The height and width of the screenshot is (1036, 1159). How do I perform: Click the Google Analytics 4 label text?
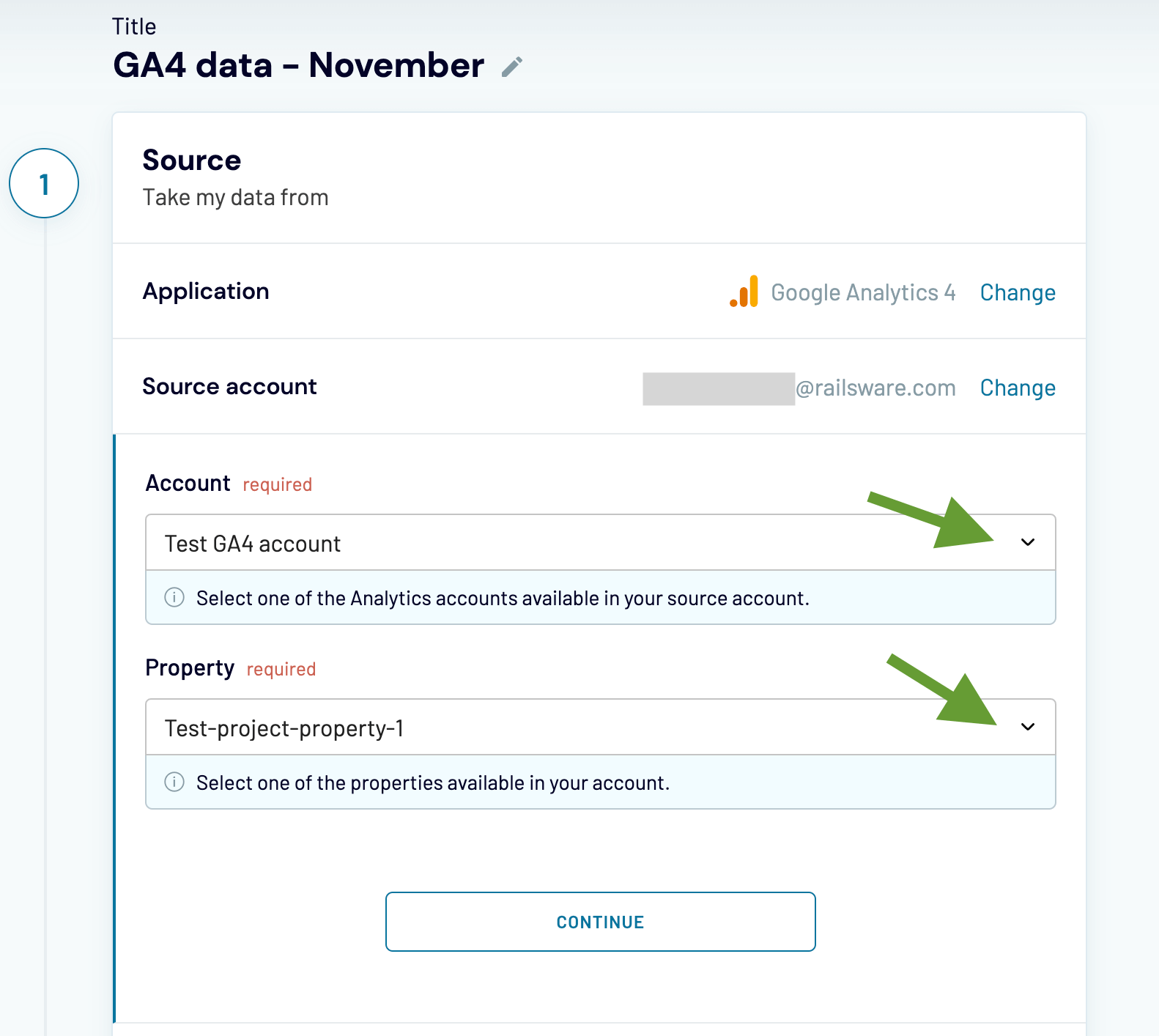[862, 292]
